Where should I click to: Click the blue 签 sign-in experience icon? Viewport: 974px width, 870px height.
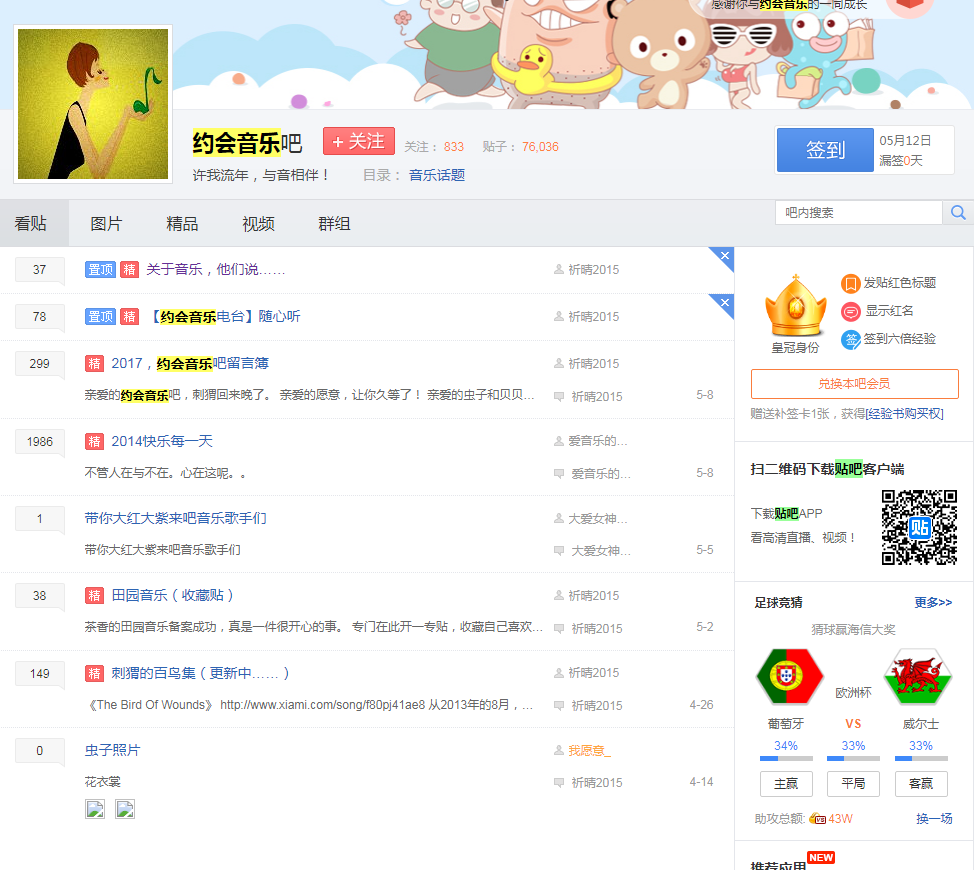pyautogui.click(x=850, y=340)
